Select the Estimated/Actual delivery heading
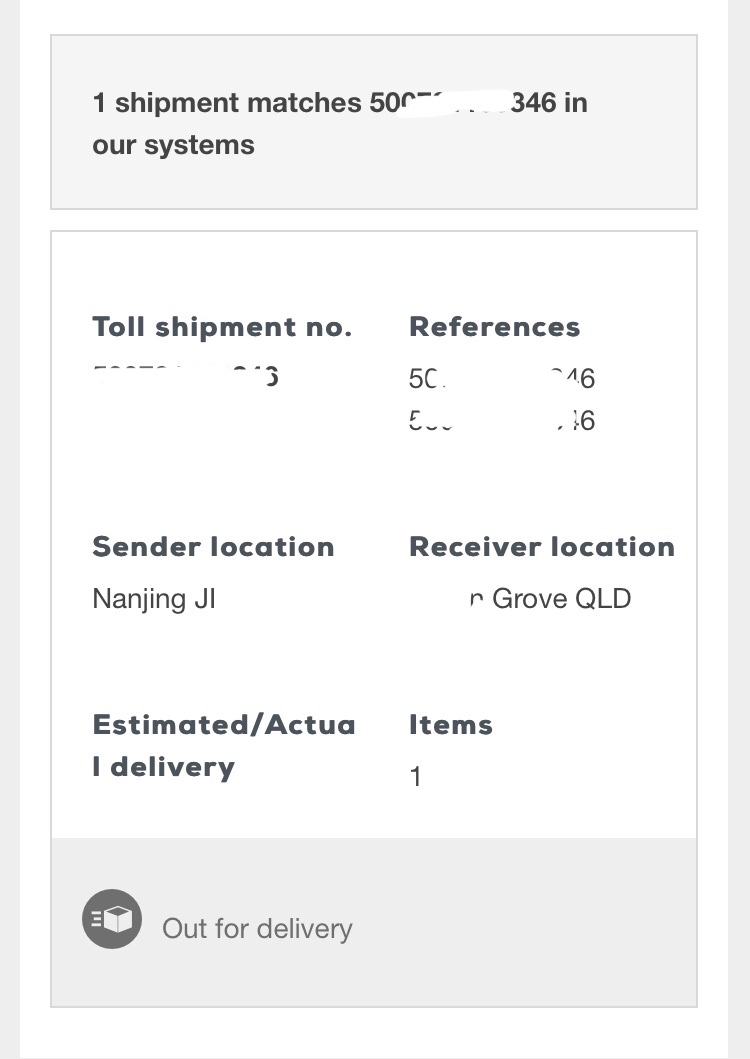 pos(224,745)
